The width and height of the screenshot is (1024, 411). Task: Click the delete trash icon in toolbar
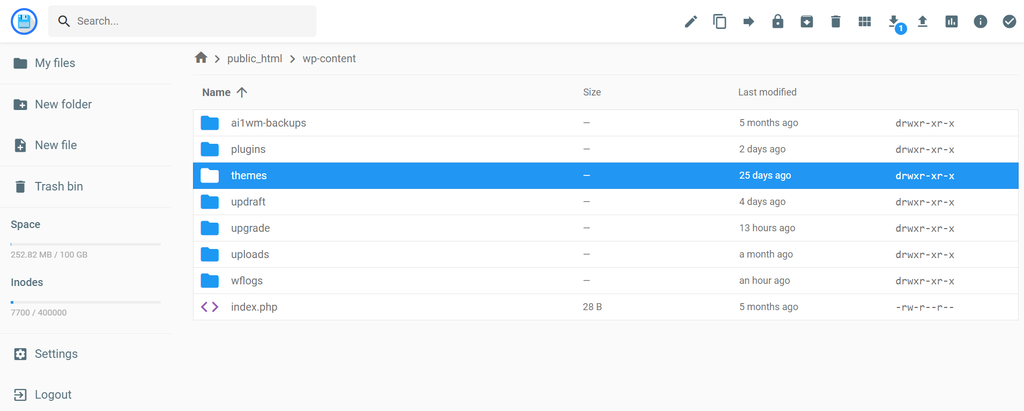click(835, 21)
